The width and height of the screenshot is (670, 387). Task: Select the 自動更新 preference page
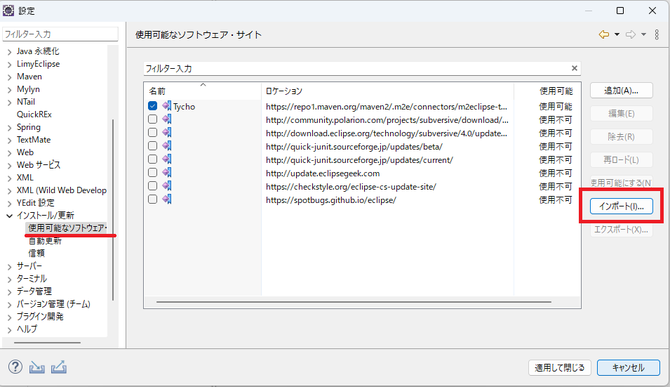pyautogui.click(x=45, y=241)
